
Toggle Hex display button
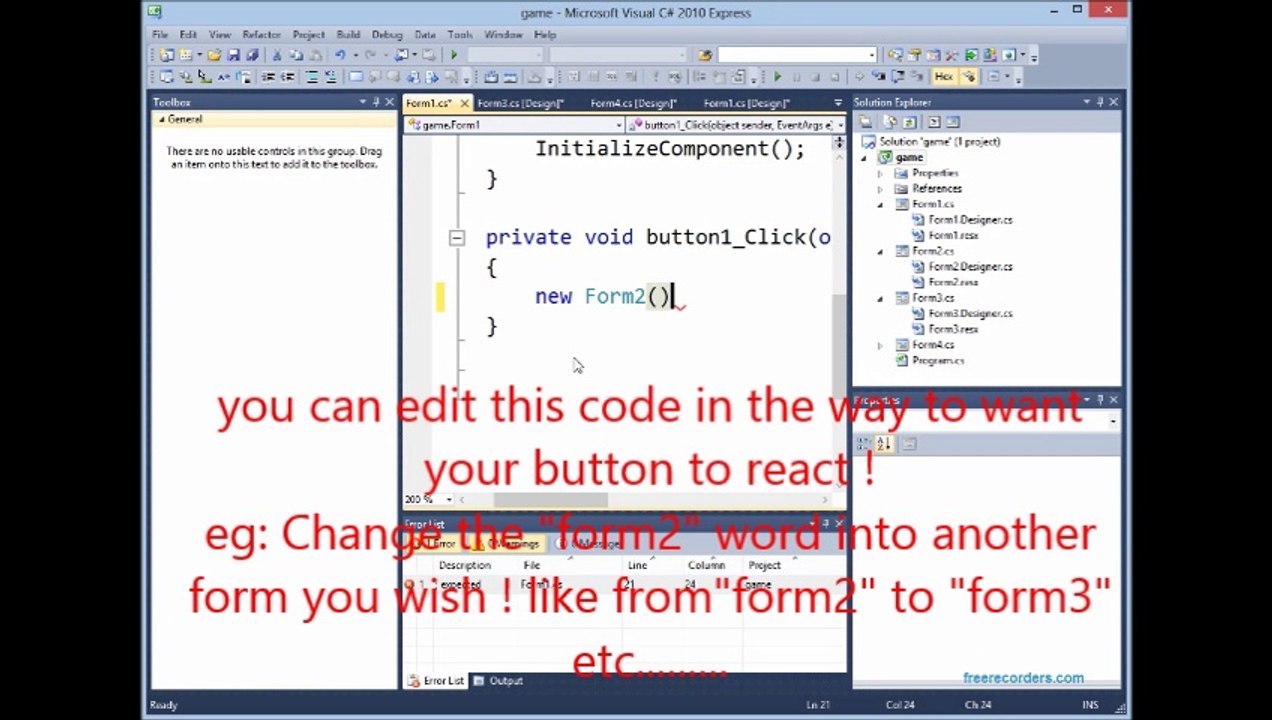(x=944, y=77)
